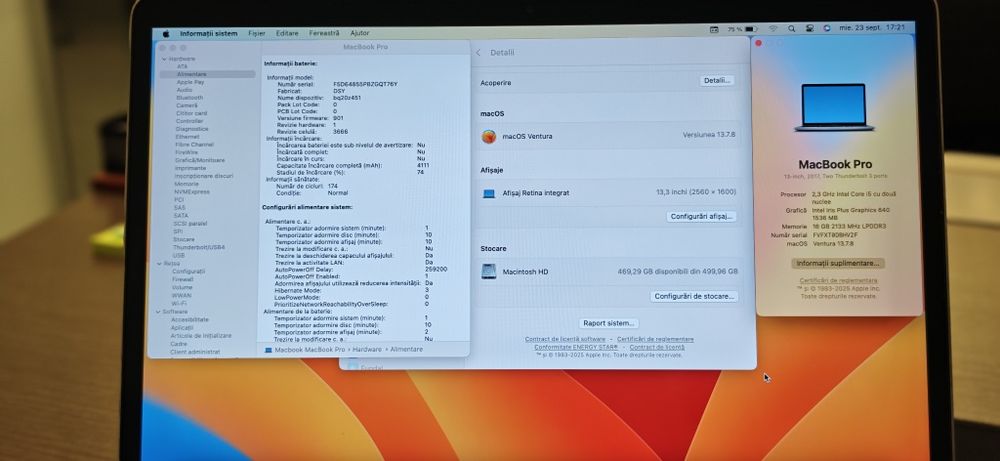The height and width of the screenshot is (461, 1000).
Task: Select Stocare in the Hardware sidebar list
Action: 184,239
